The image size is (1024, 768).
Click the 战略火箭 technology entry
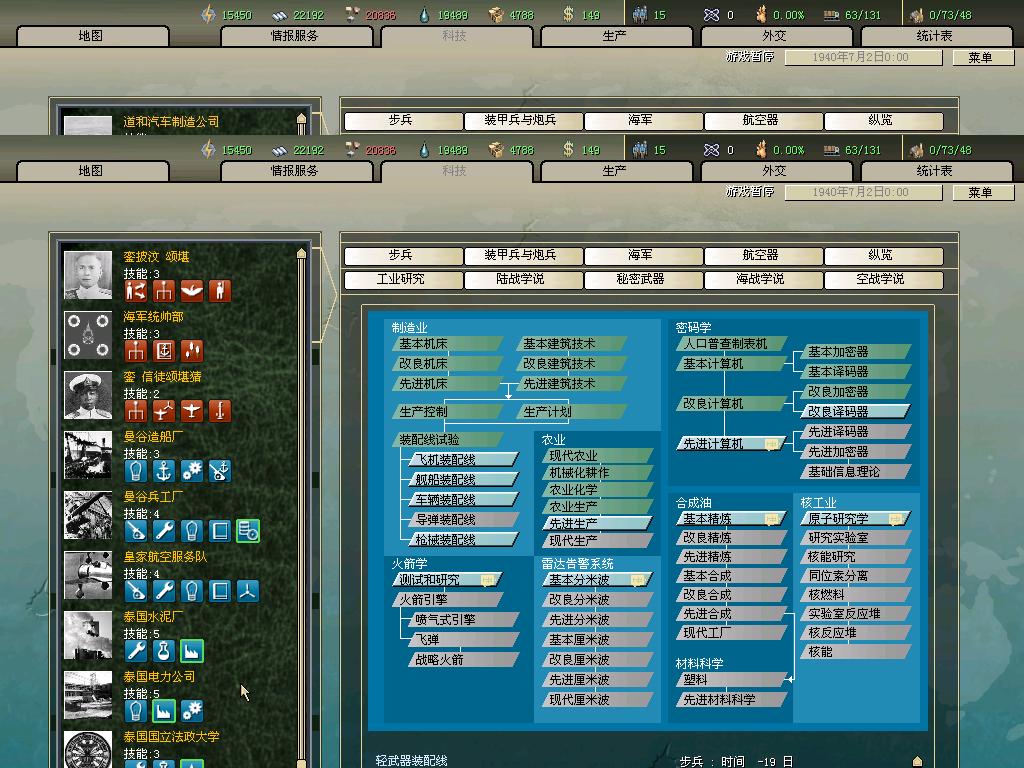[x=464, y=660]
